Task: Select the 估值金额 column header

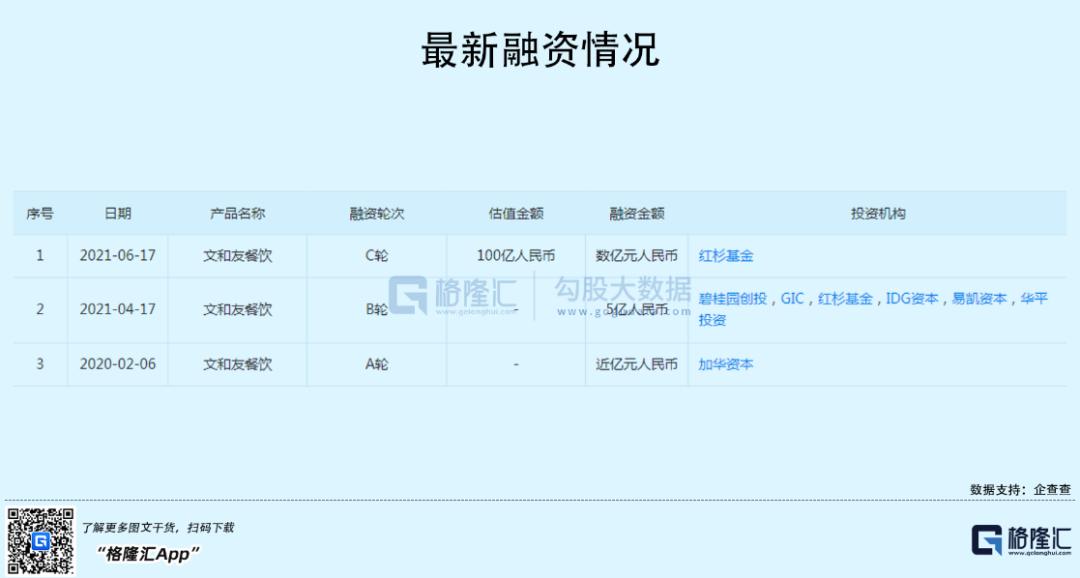Action: click(516, 214)
